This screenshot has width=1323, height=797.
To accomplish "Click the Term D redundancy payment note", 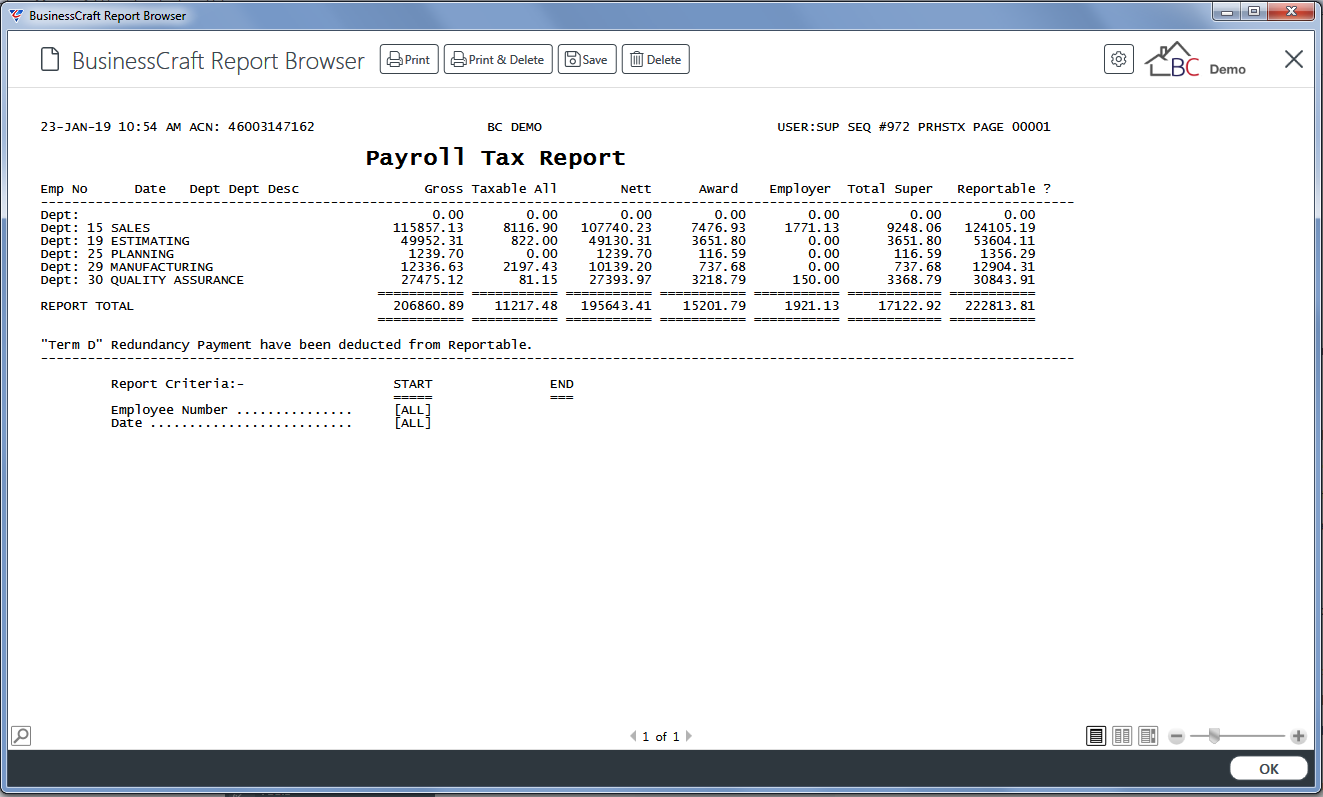I will [286, 344].
